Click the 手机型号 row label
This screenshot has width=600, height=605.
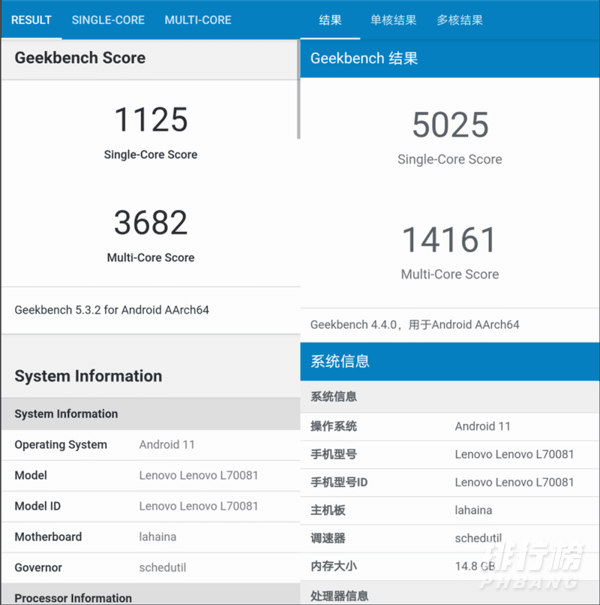coord(334,455)
